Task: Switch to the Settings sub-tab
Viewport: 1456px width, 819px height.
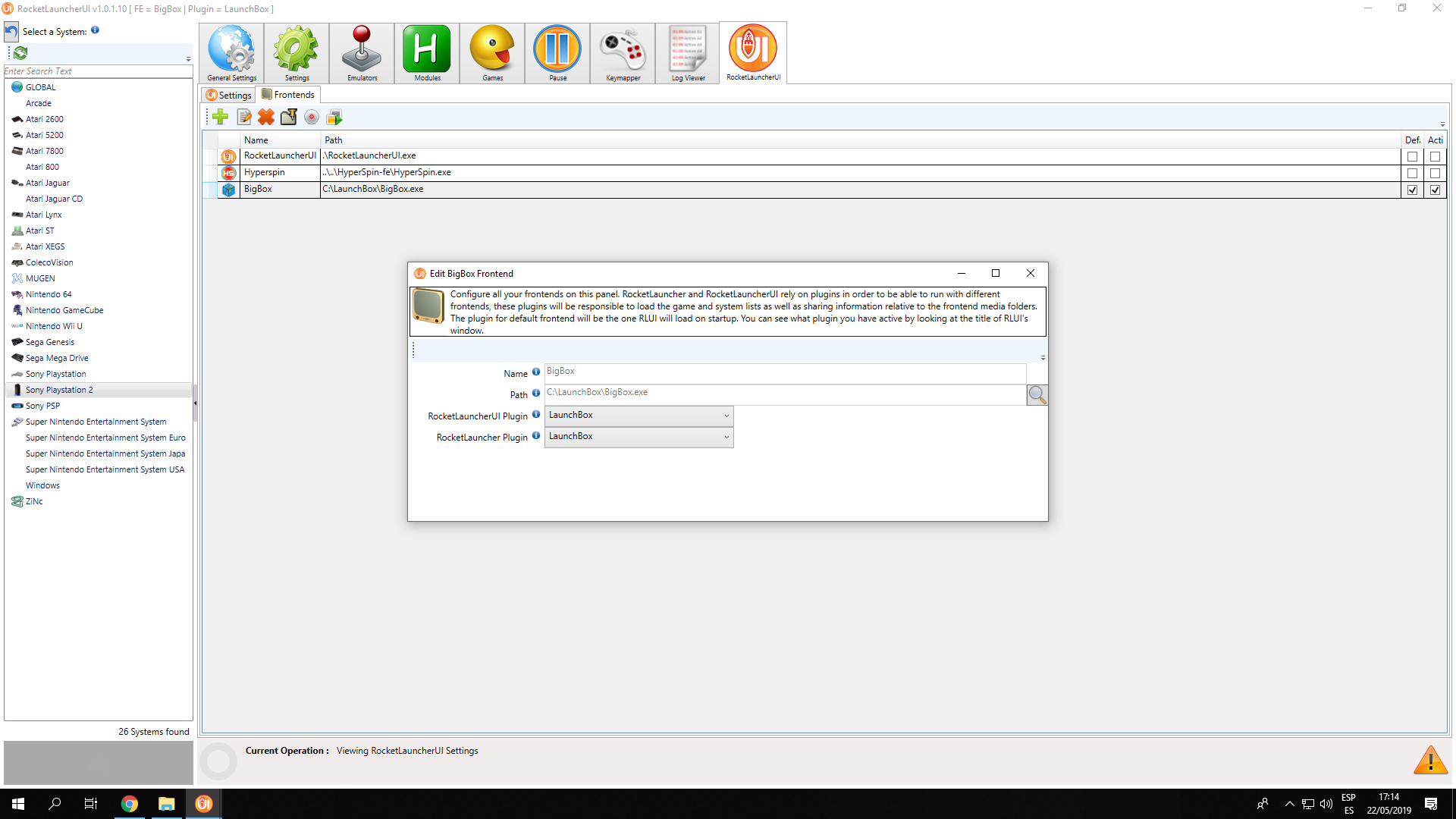Action: [229, 95]
